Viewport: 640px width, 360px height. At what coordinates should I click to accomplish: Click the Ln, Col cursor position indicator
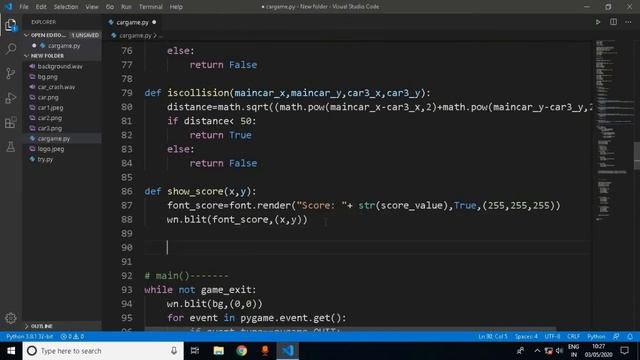[x=493, y=336]
